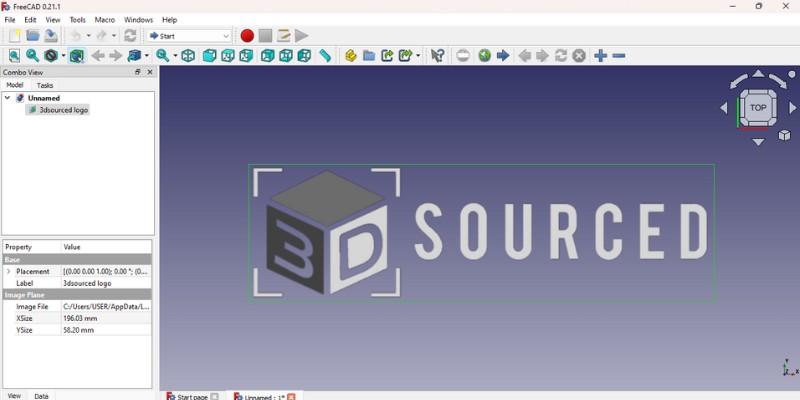Switch to the Data property tab

pos(41,396)
